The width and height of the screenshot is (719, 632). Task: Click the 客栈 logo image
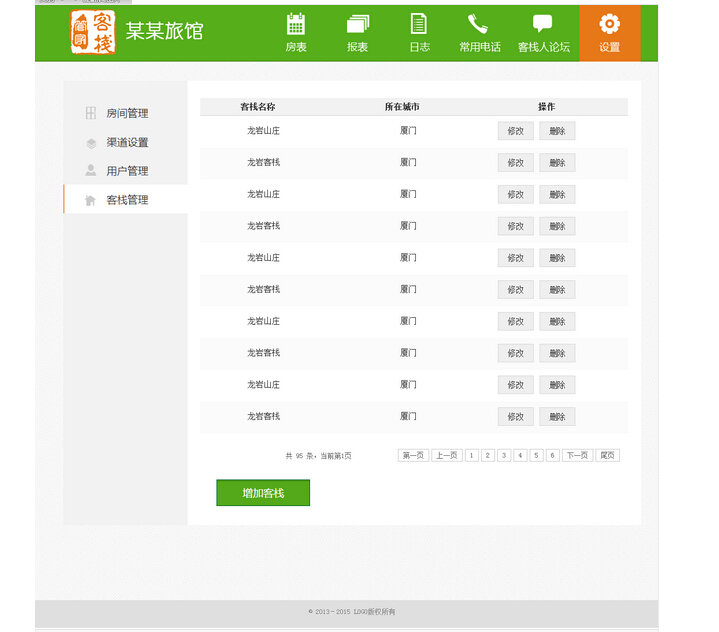(93, 32)
